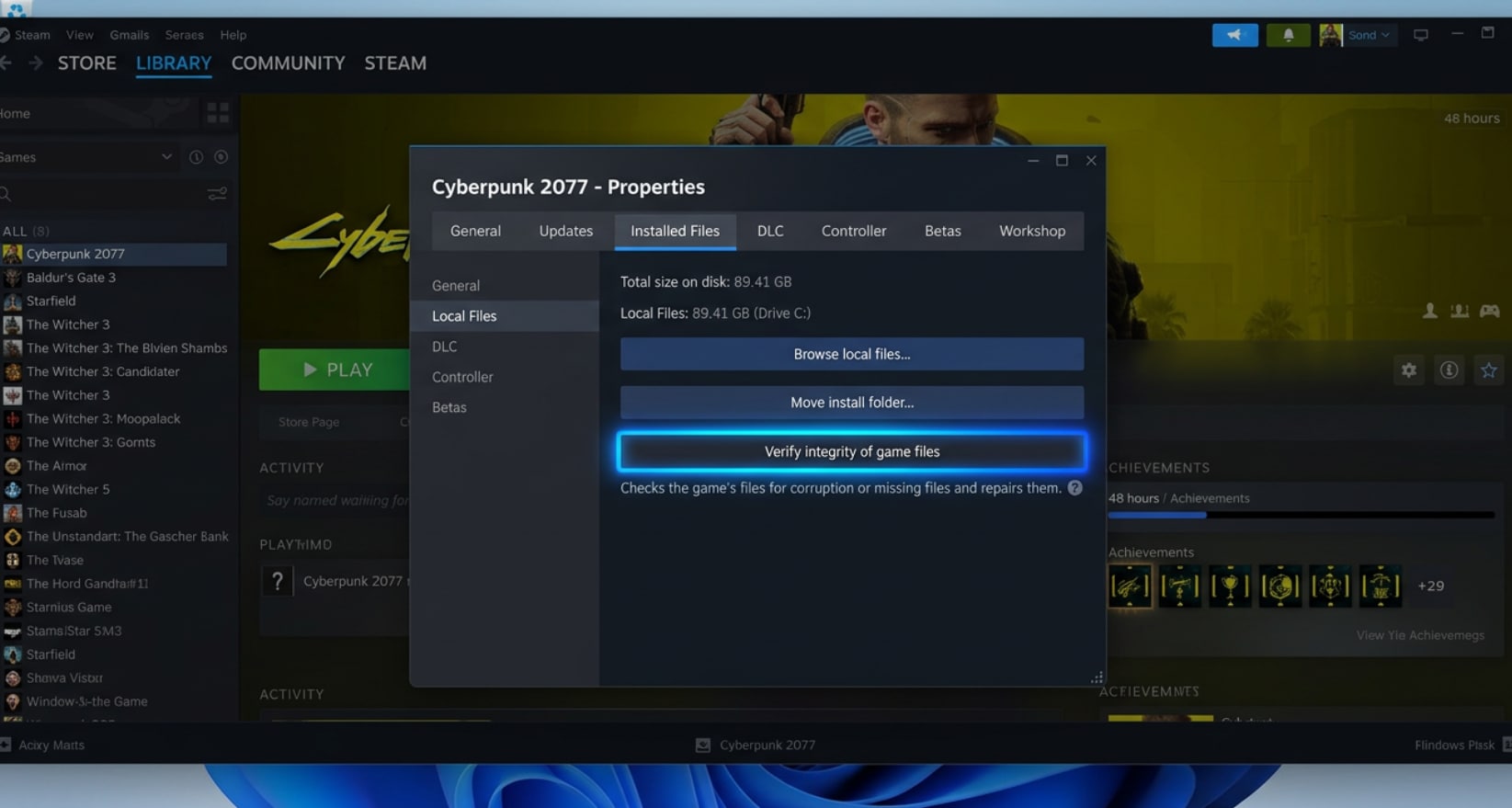Click the green PLAY button
The height and width of the screenshot is (808, 1512).
click(x=335, y=370)
